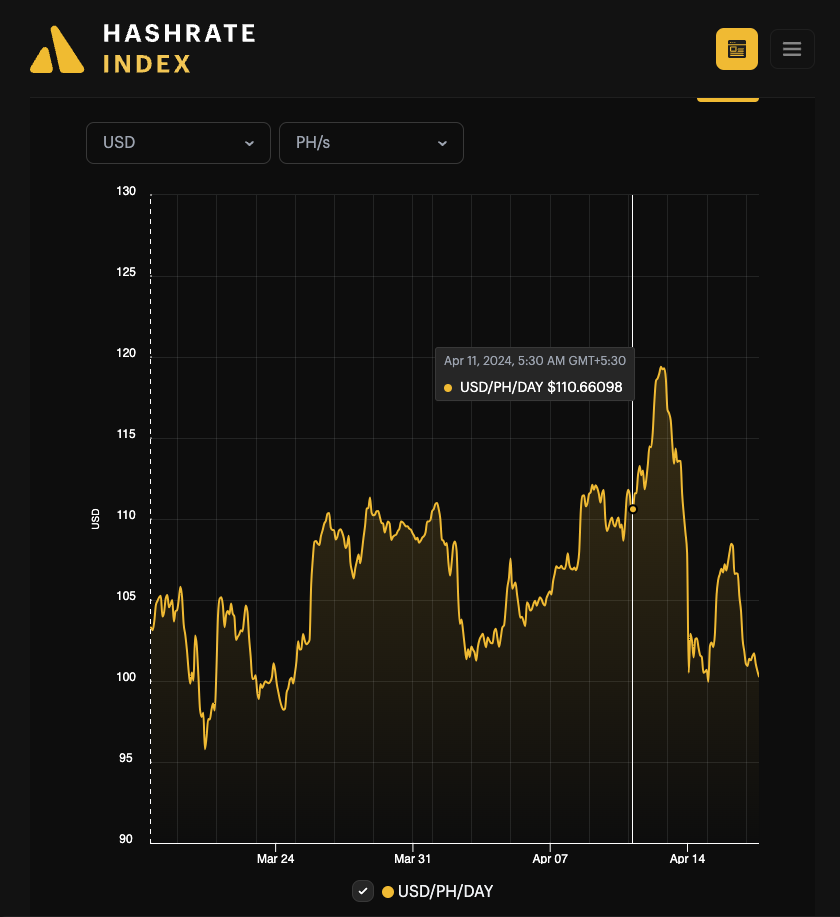
Task: Expand the USD currency dropdown
Action: click(178, 143)
